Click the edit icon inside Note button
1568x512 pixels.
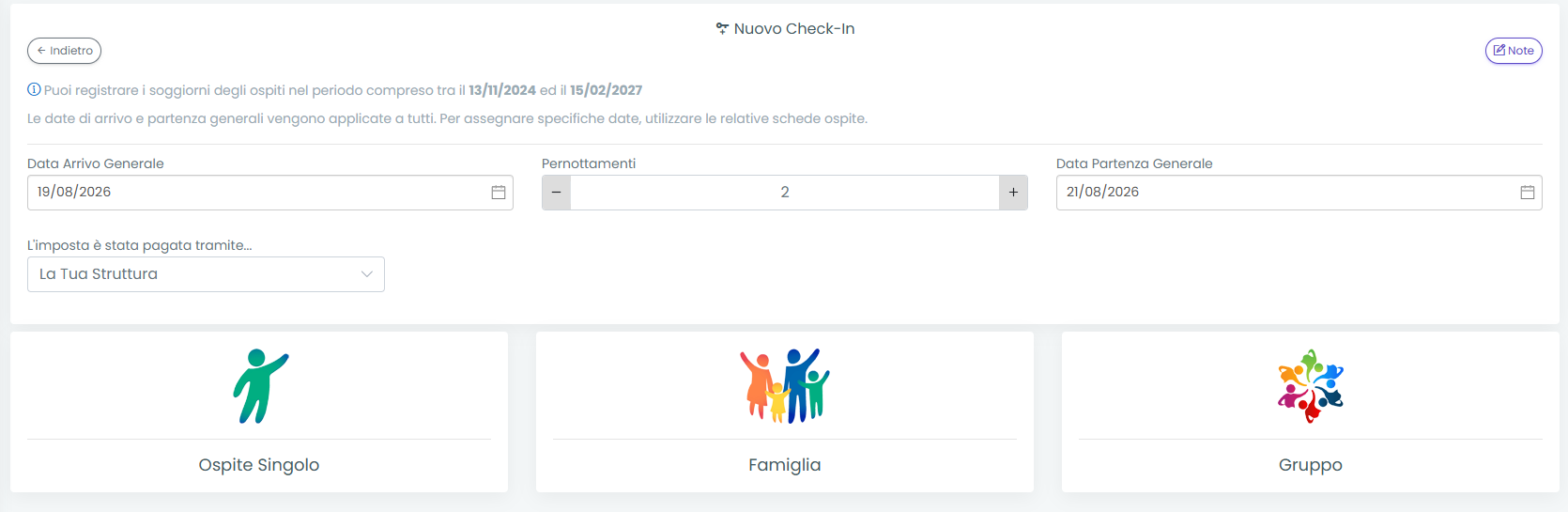[x=1499, y=51]
